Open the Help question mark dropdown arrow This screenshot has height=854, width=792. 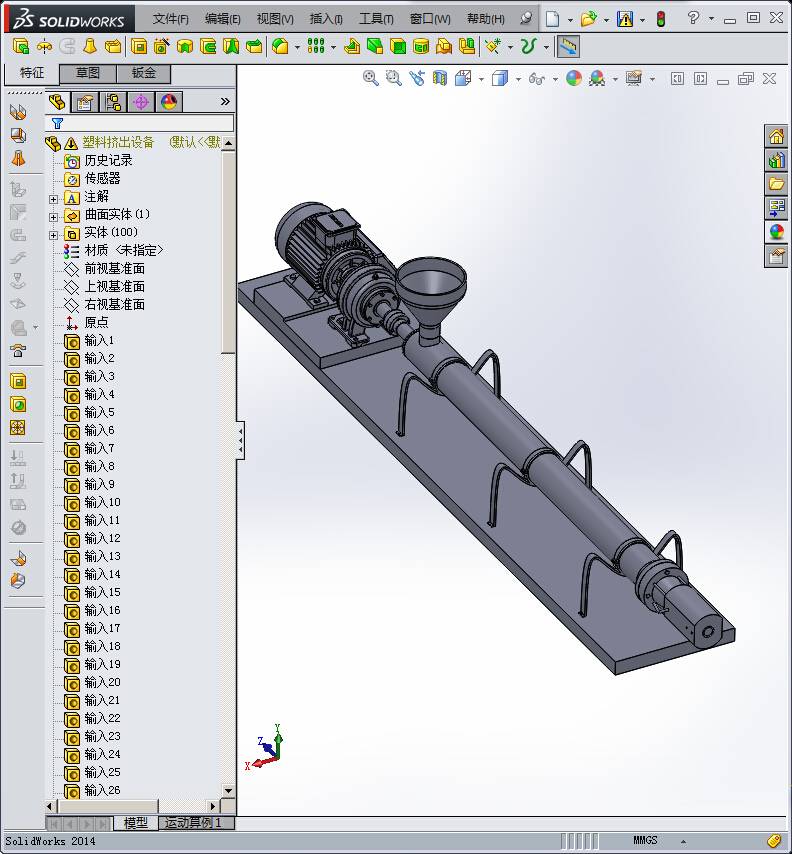711,19
